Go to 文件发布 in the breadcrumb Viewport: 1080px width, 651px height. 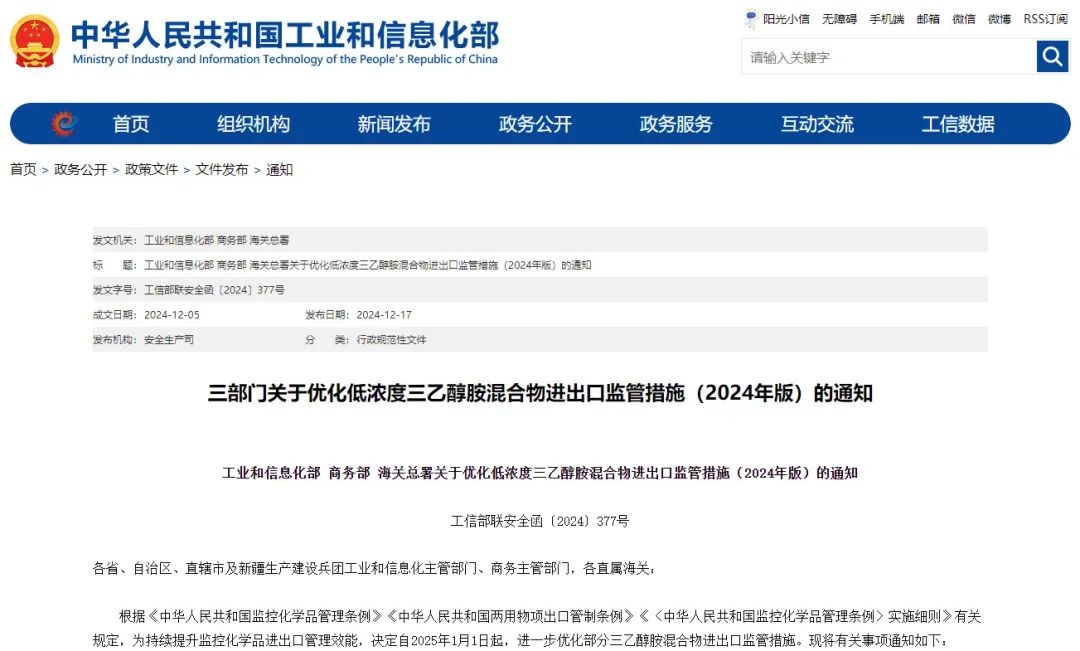pos(222,169)
